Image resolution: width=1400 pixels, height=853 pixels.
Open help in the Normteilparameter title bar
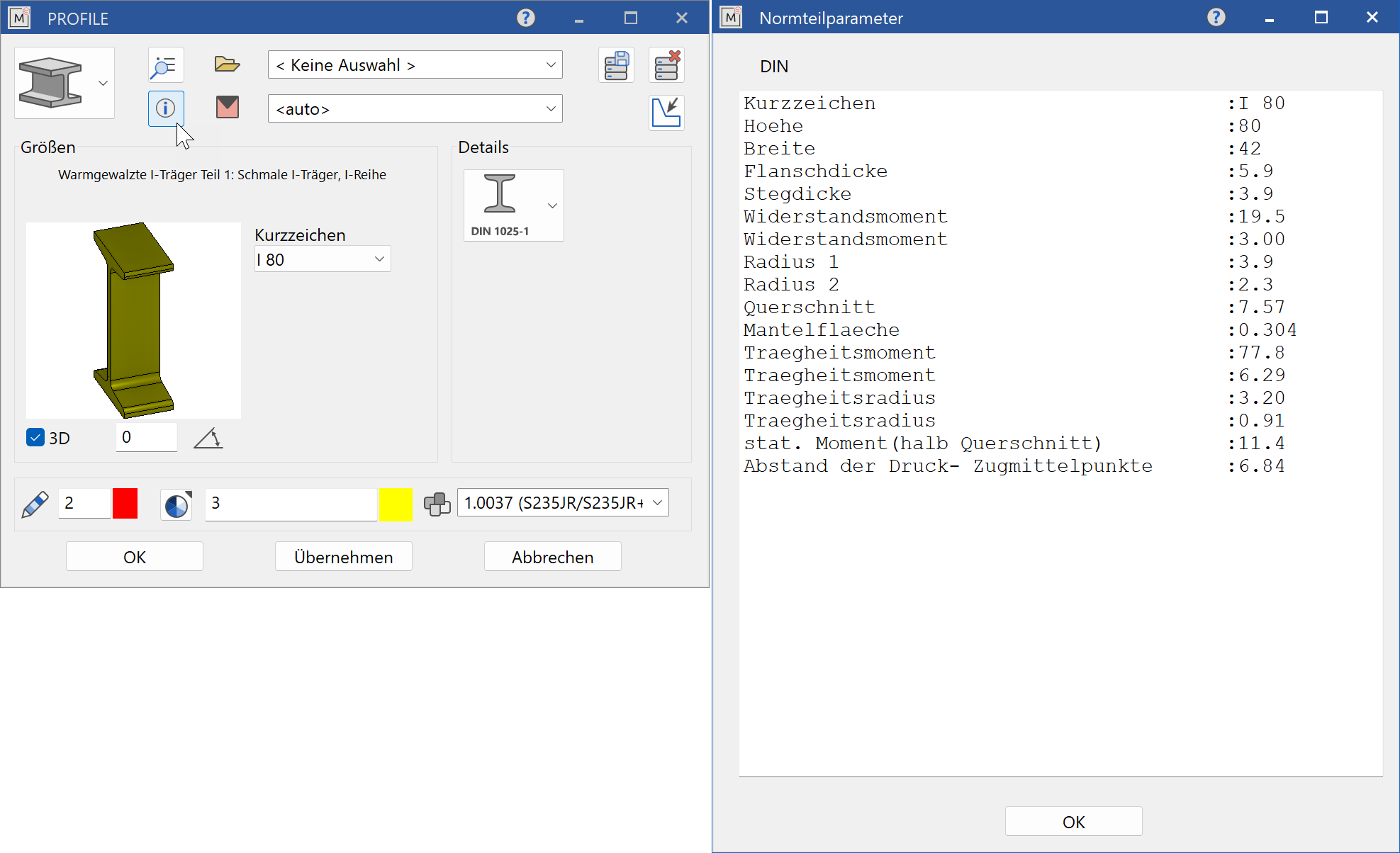pos(1216,17)
